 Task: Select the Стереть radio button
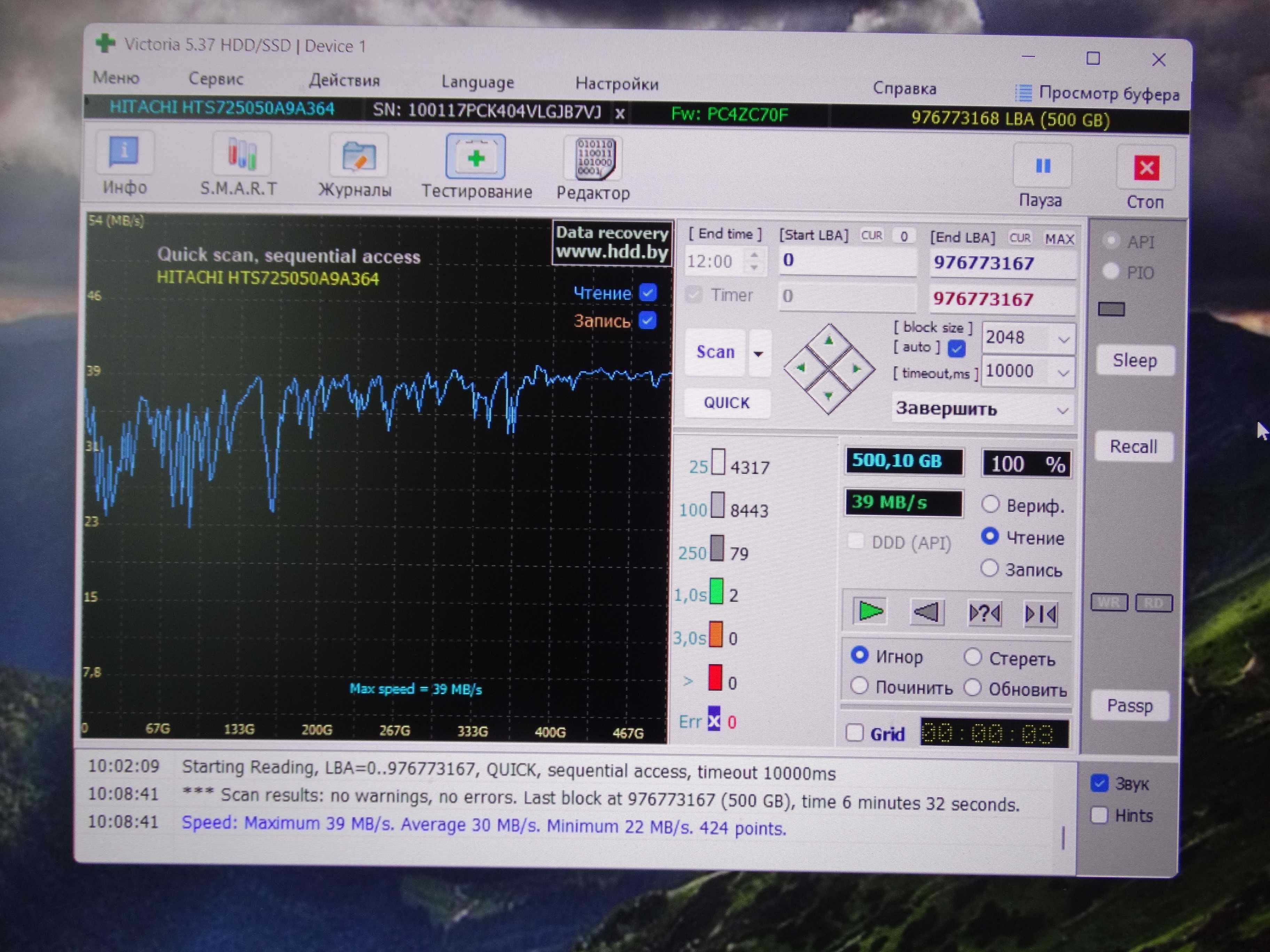[x=973, y=657]
